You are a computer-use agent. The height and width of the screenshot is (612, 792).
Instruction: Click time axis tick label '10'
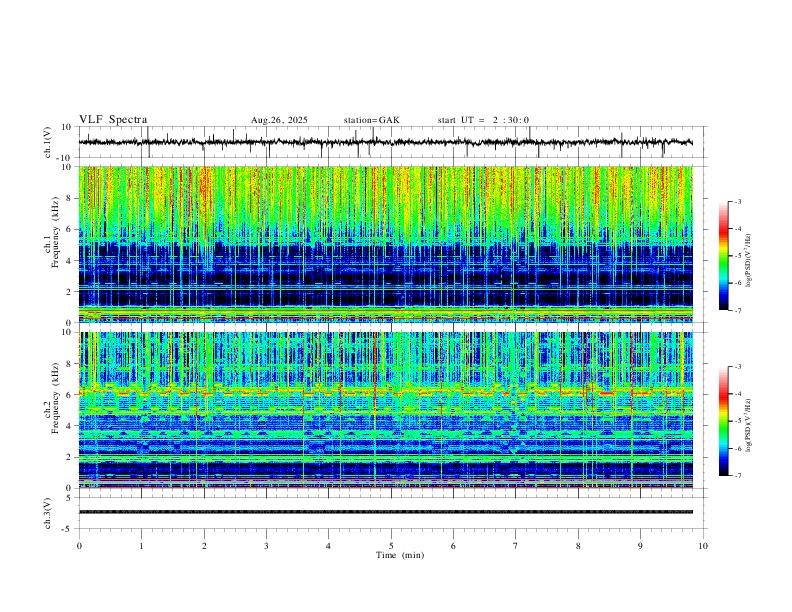click(x=703, y=546)
